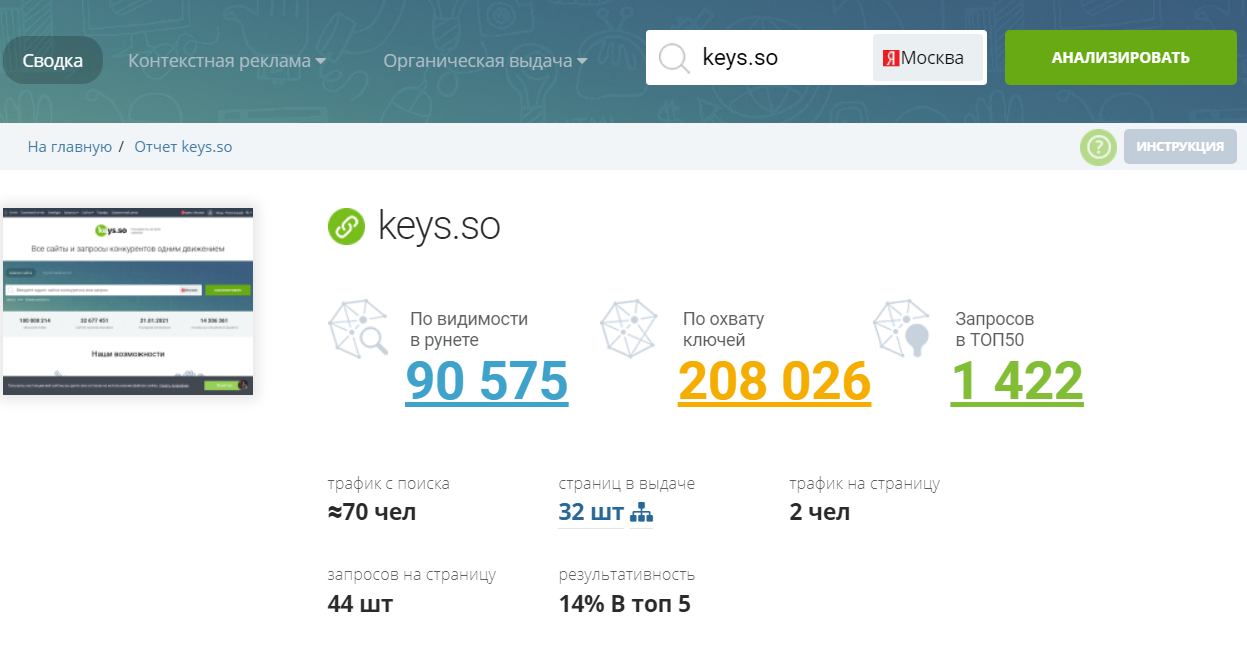
Task: Click the keys.so site heading
Action: click(439, 226)
